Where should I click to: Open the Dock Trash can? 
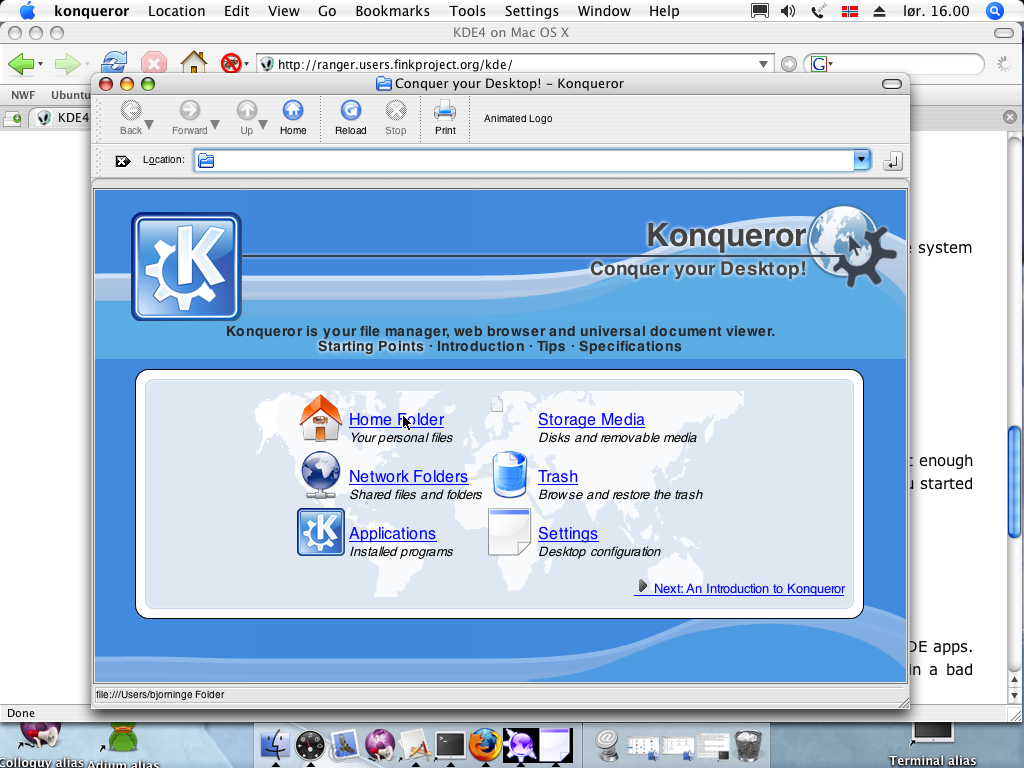pyautogui.click(x=748, y=745)
